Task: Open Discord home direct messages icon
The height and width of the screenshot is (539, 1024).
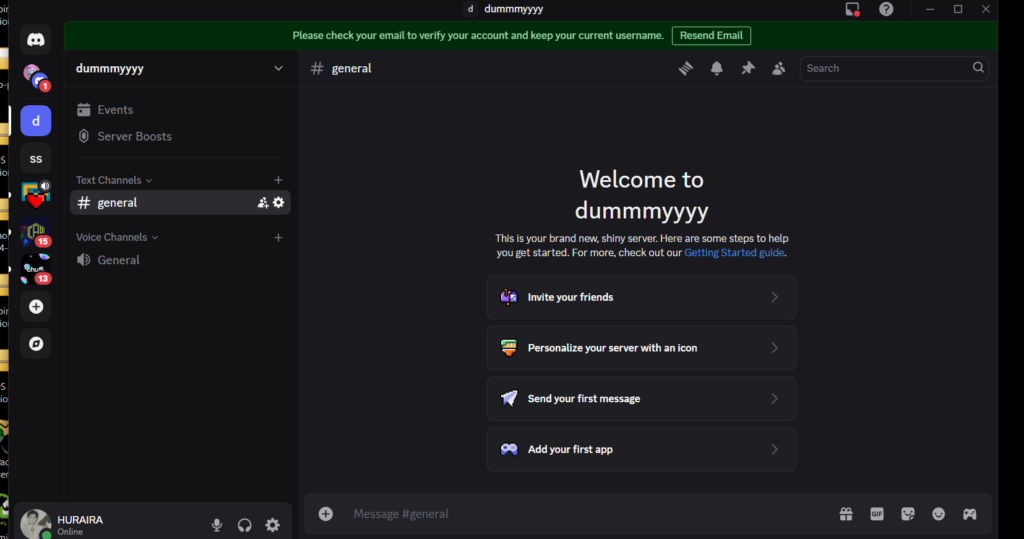Action: [x=36, y=41]
